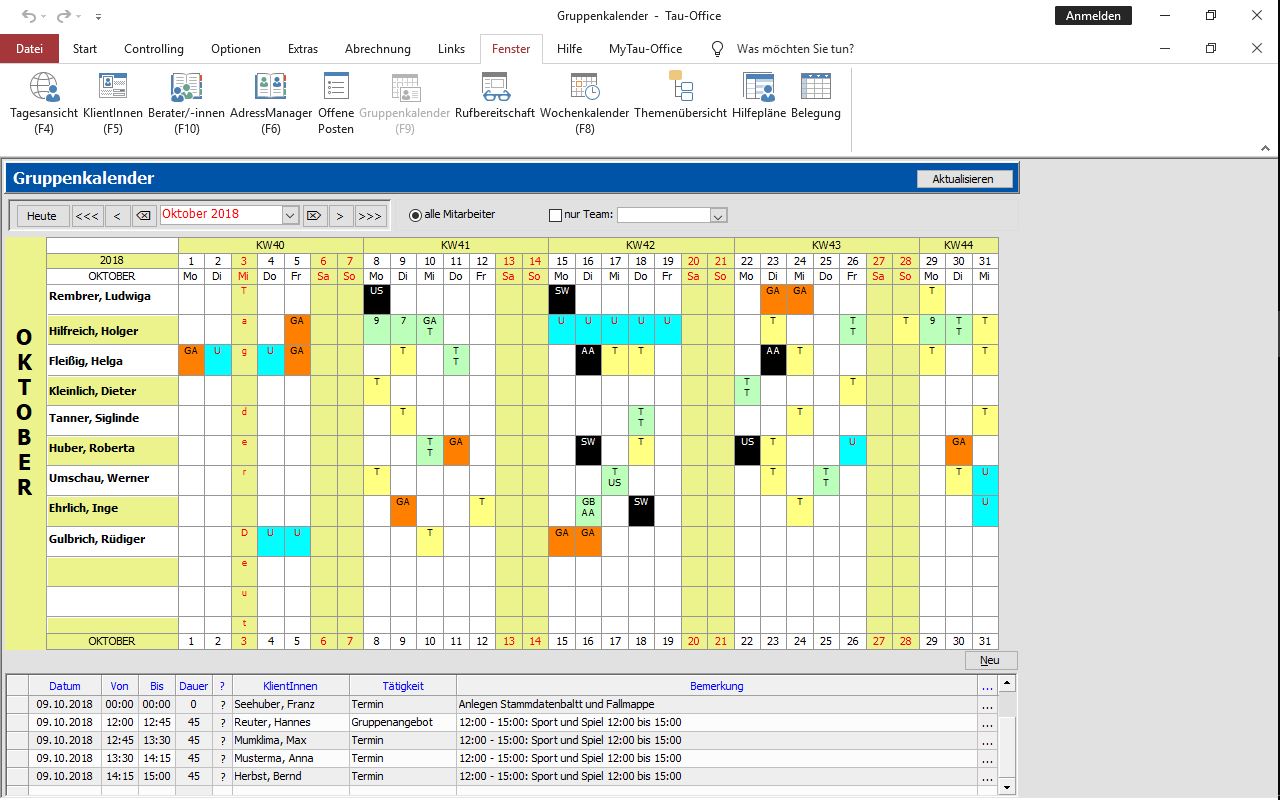The image size is (1280, 800).
Task: Click the orange GA cell for Rembrer on 23
Action: (773, 299)
